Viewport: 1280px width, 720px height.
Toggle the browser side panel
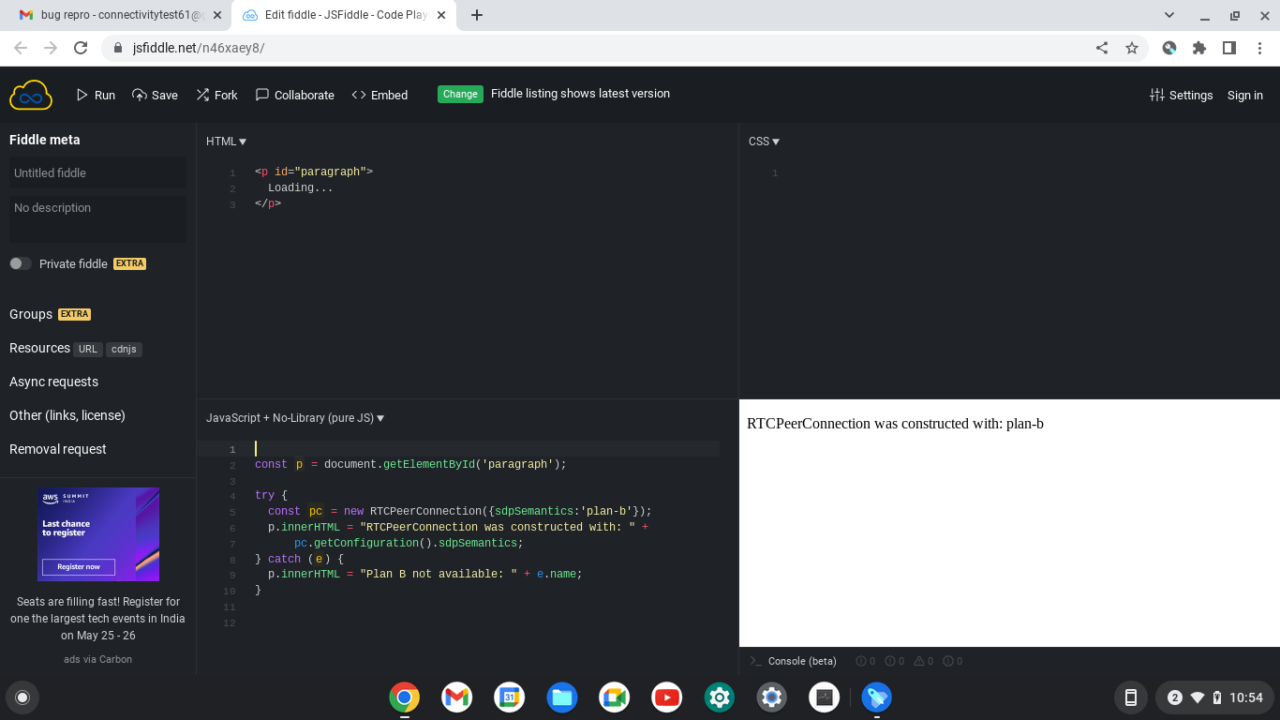point(1229,48)
